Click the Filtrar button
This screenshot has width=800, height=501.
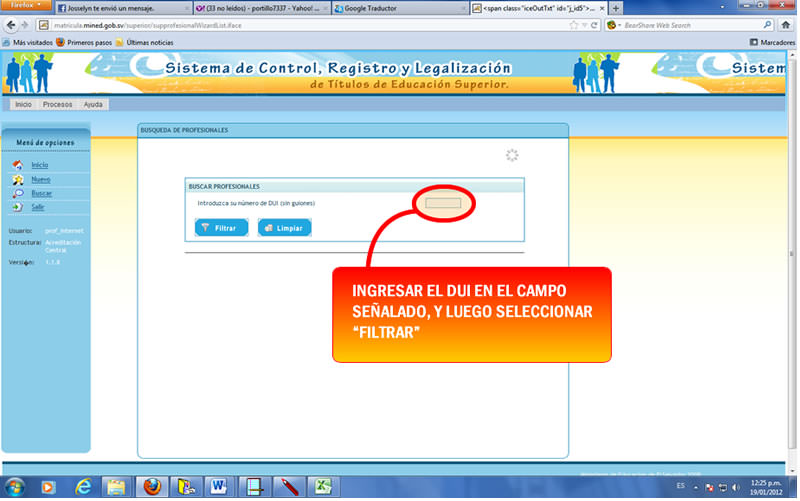point(221,228)
